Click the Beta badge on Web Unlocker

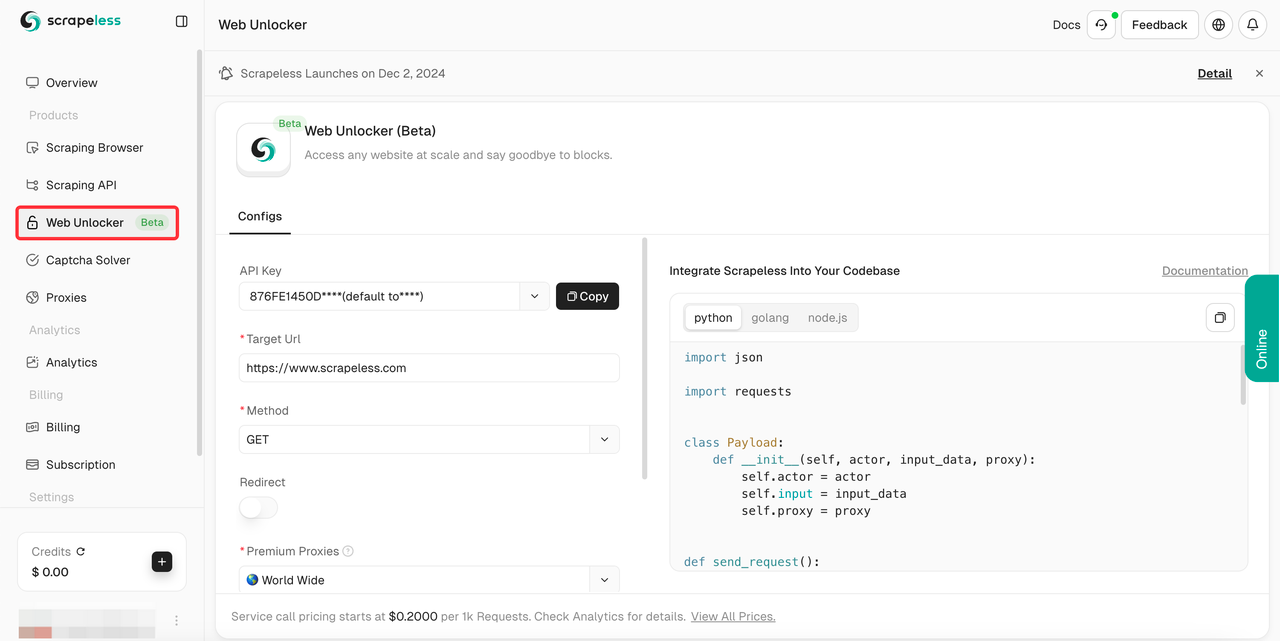point(152,223)
